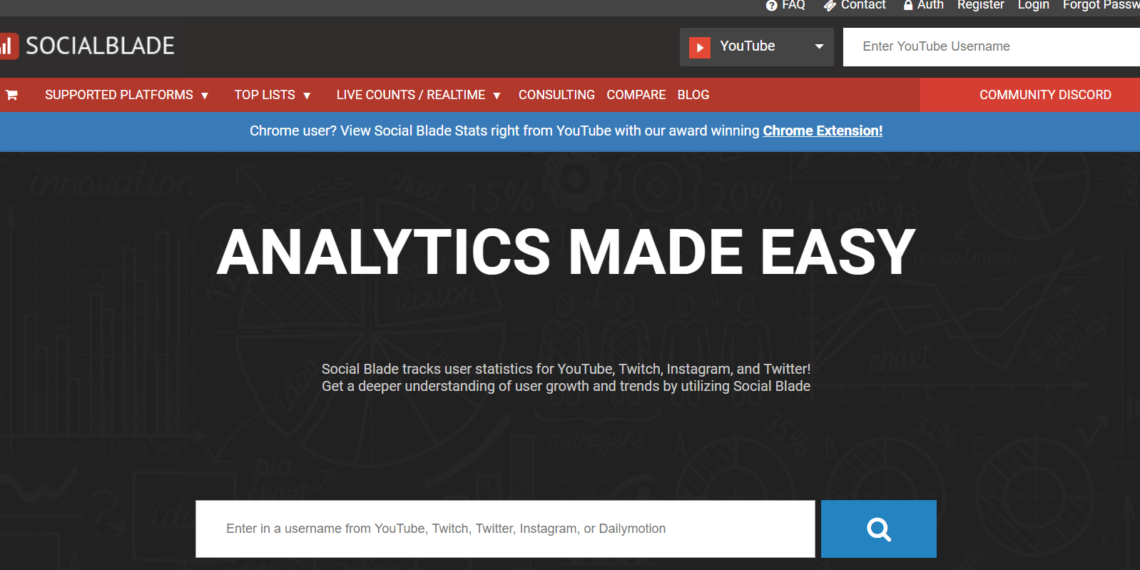Click the Social Blade logo icon
This screenshot has width=1140, height=570.
[8, 46]
